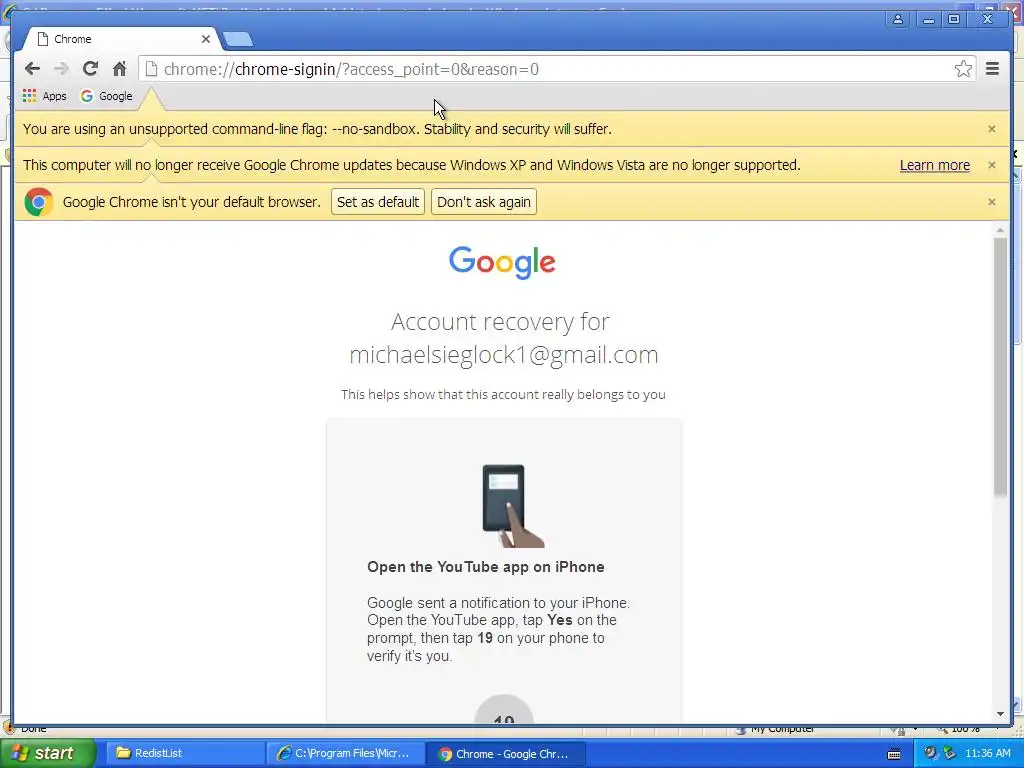1024x768 pixels.
Task: Open the Google bookmark
Action: tap(106, 96)
